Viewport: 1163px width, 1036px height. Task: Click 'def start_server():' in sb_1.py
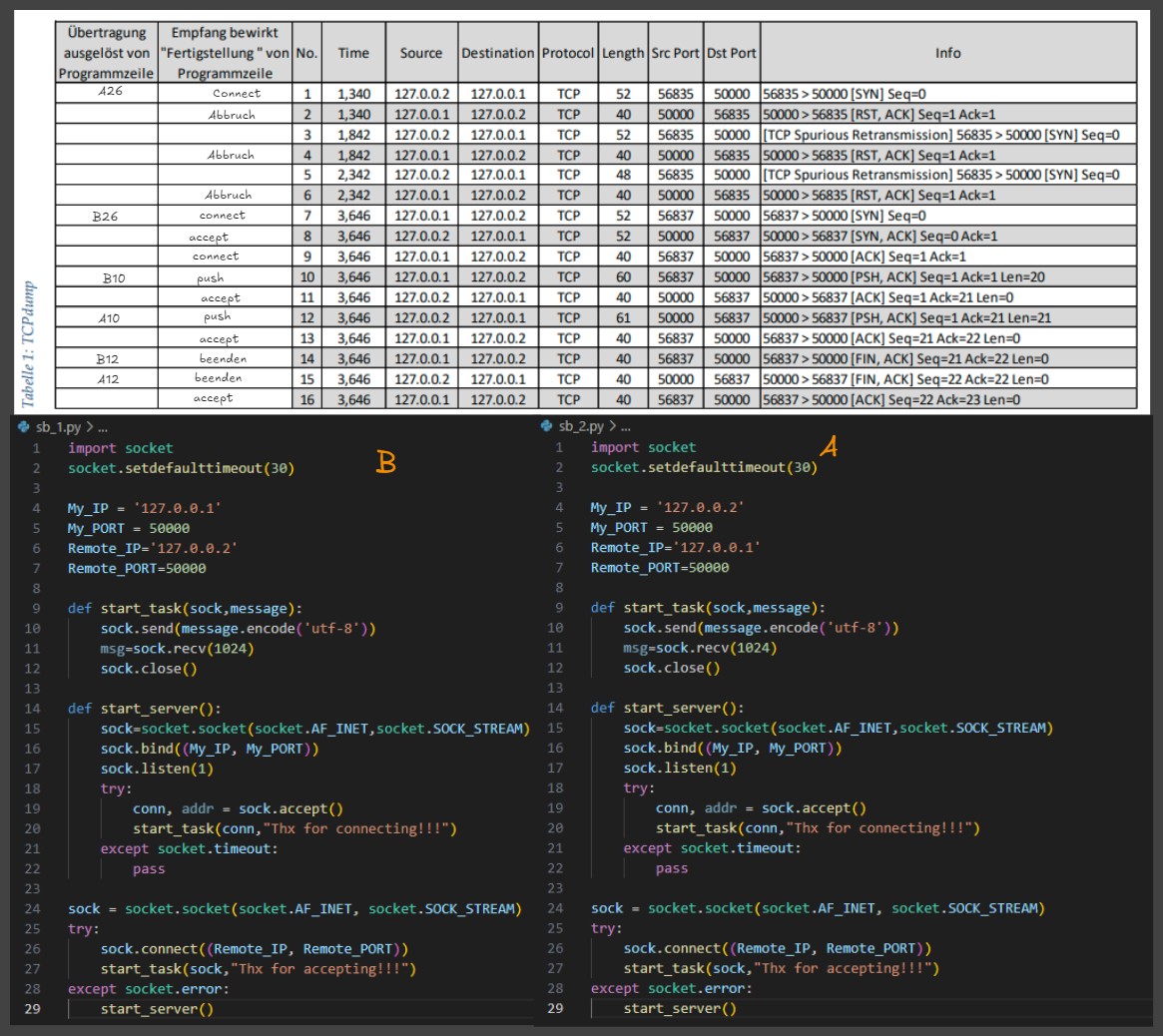click(x=144, y=709)
